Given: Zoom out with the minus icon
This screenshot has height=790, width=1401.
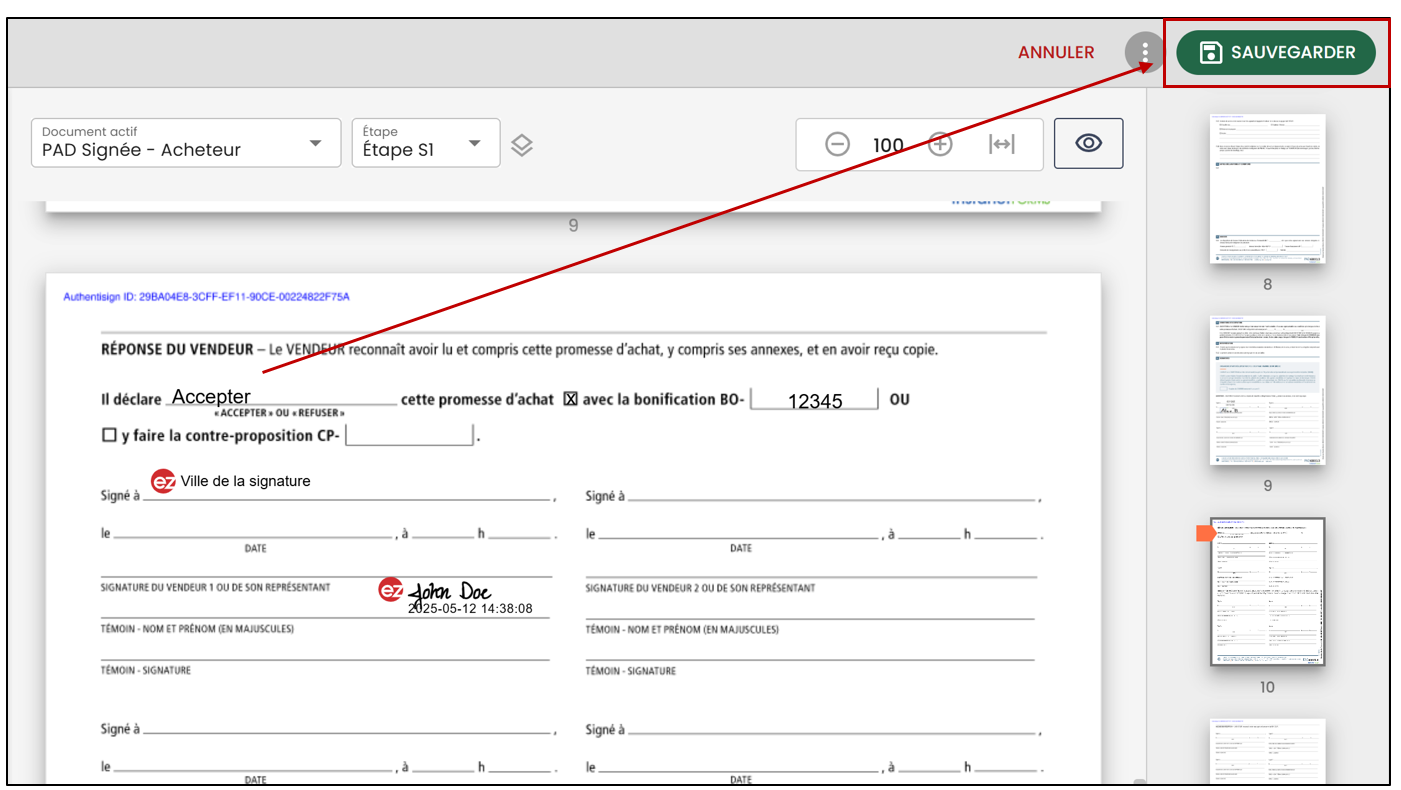Looking at the screenshot, I should (837, 144).
